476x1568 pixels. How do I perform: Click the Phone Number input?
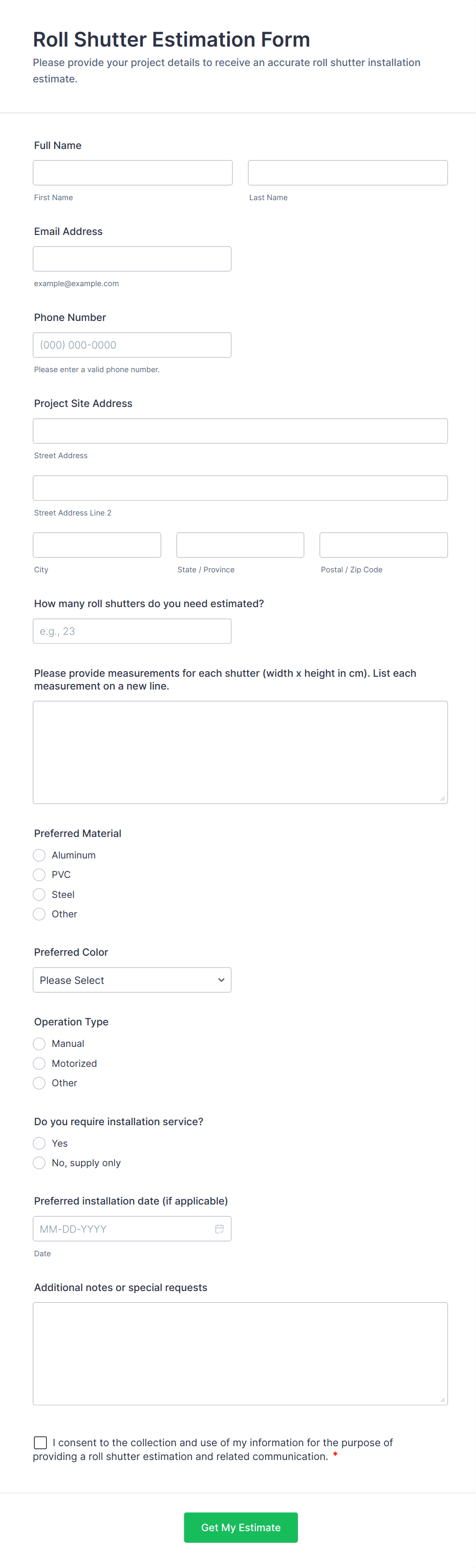[132, 345]
